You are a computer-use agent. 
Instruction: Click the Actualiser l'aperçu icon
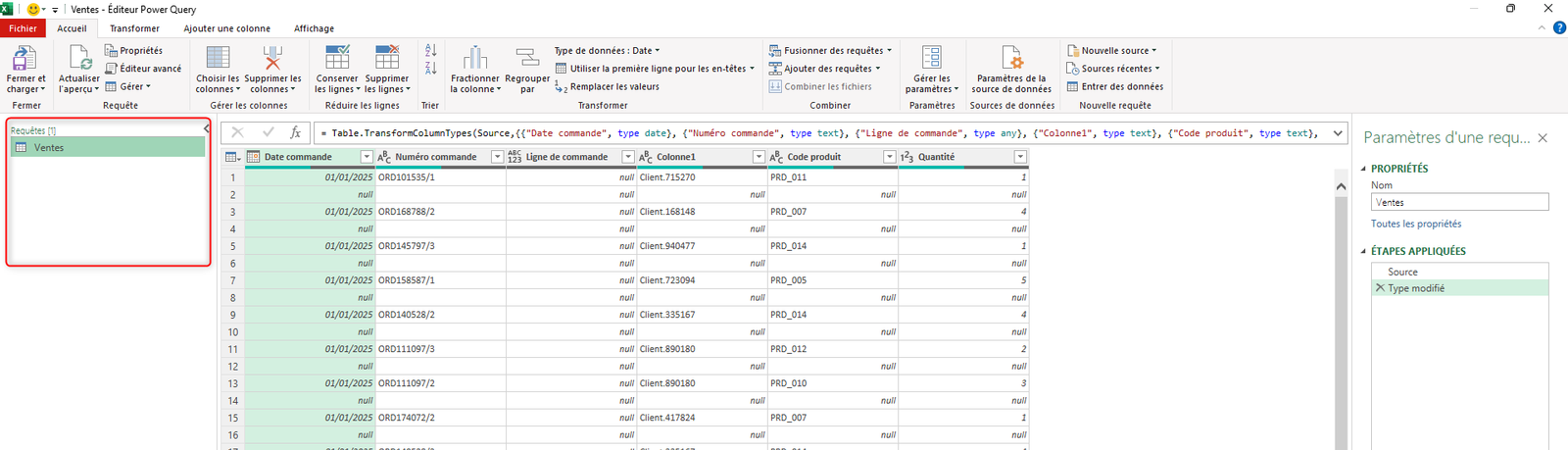click(x=79, y=58)
